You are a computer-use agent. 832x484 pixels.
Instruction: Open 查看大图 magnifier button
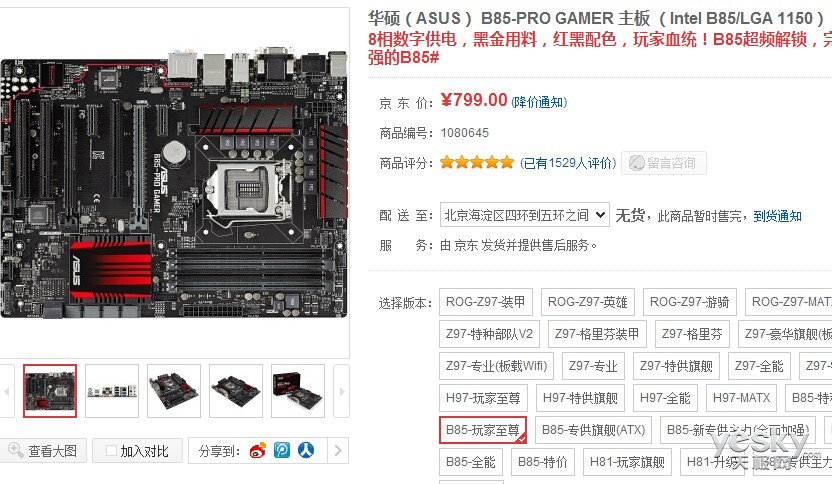tap(43, 451)
